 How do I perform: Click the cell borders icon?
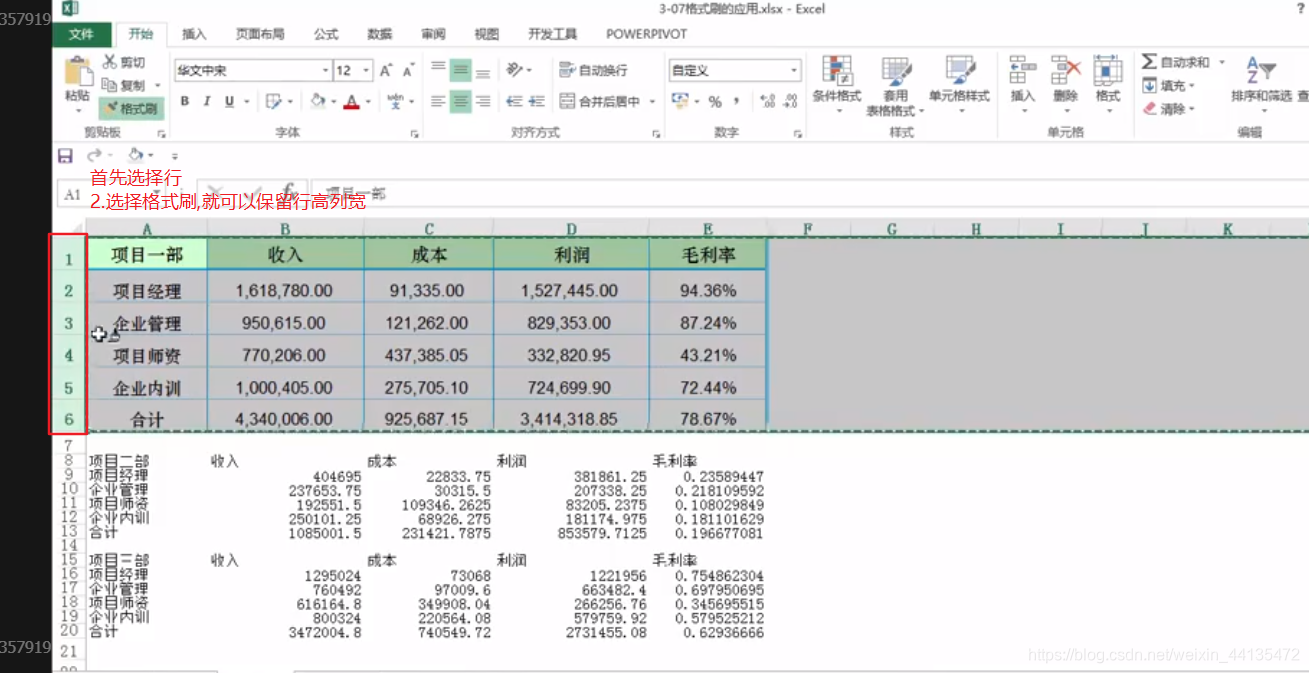(273, 101)
